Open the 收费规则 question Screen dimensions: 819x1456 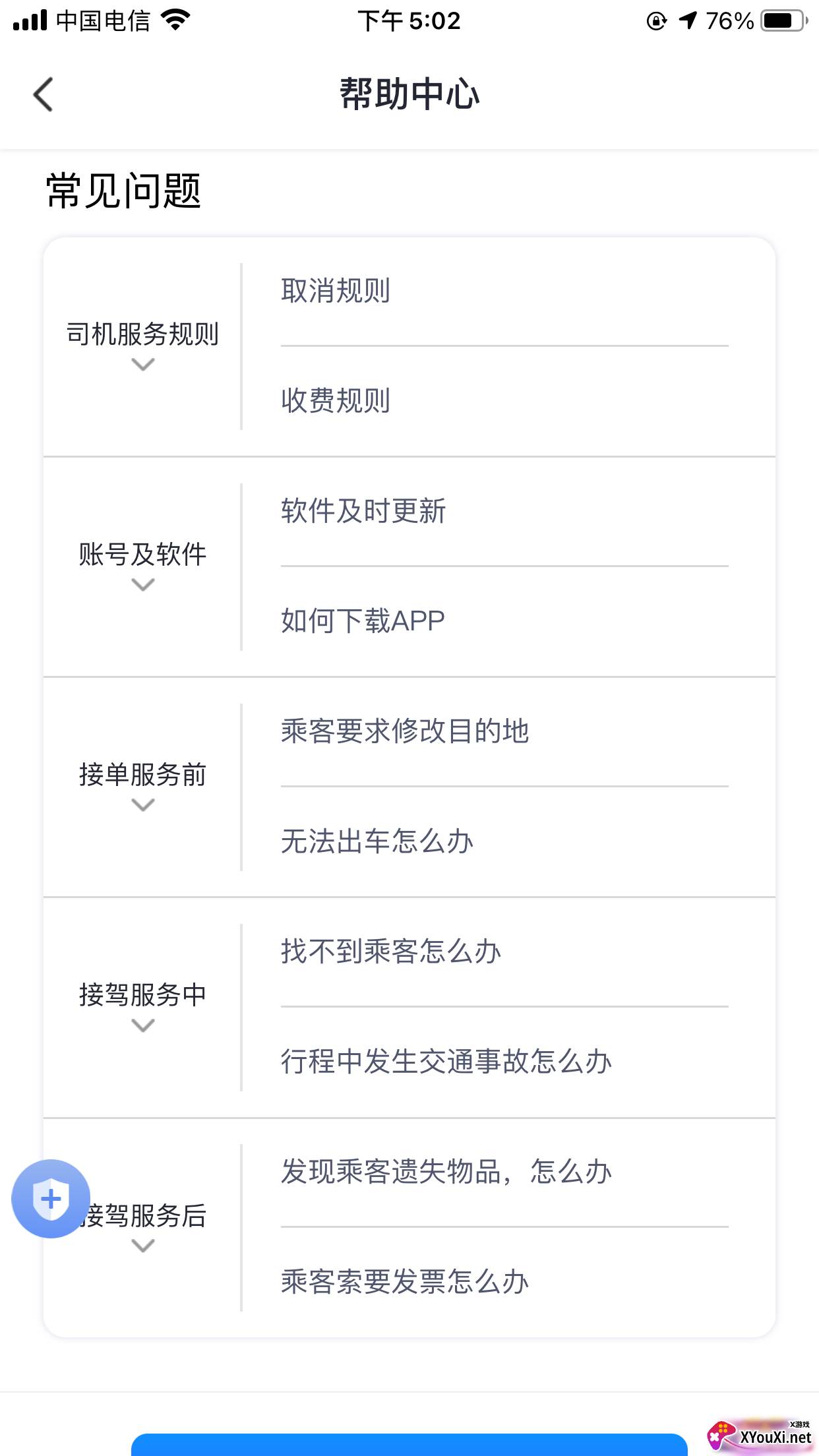pos(336,401)
